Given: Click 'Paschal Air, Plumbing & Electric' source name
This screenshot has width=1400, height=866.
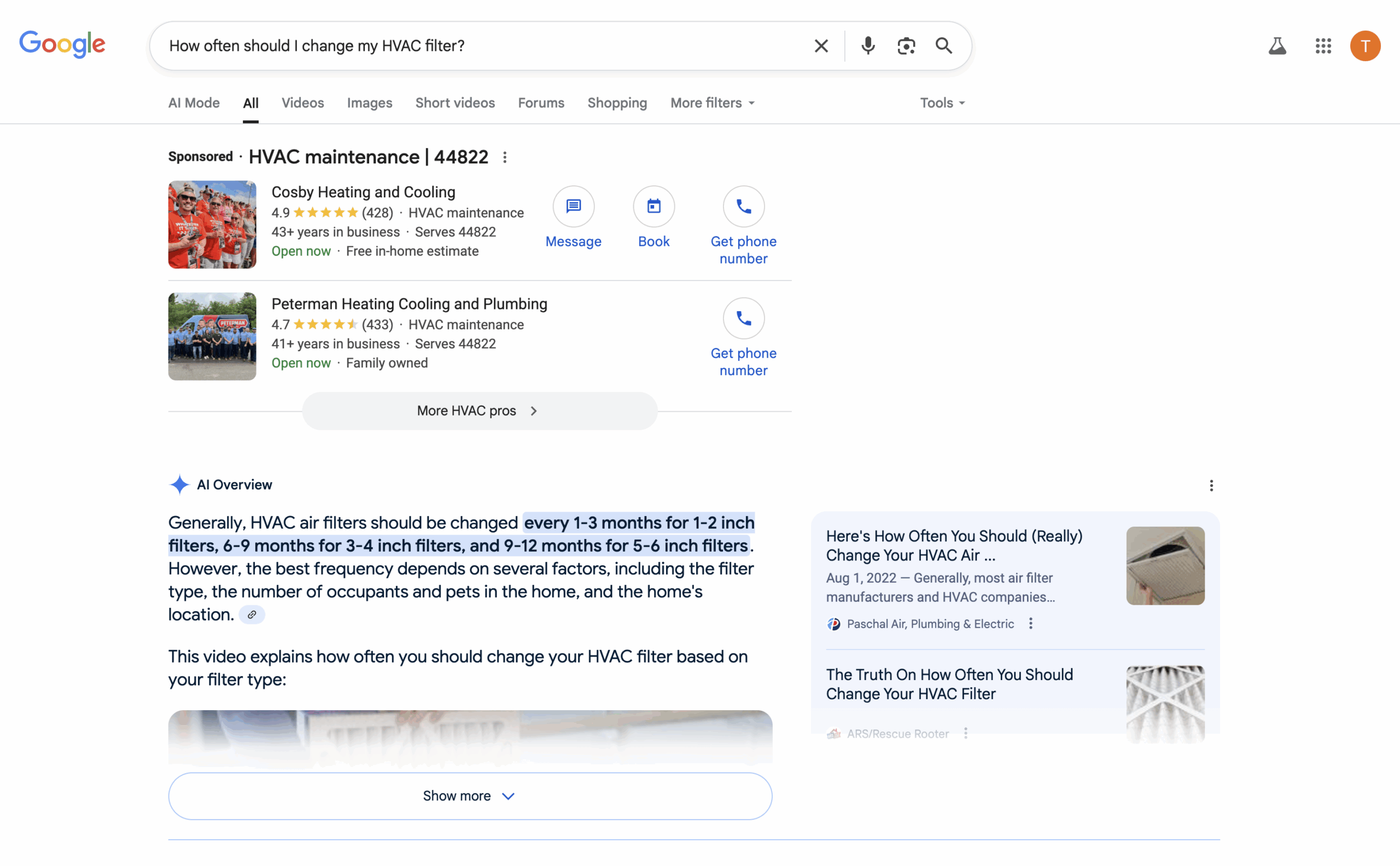Looking at the screenshot, I should pyautogui.click(x=930, y=624).
